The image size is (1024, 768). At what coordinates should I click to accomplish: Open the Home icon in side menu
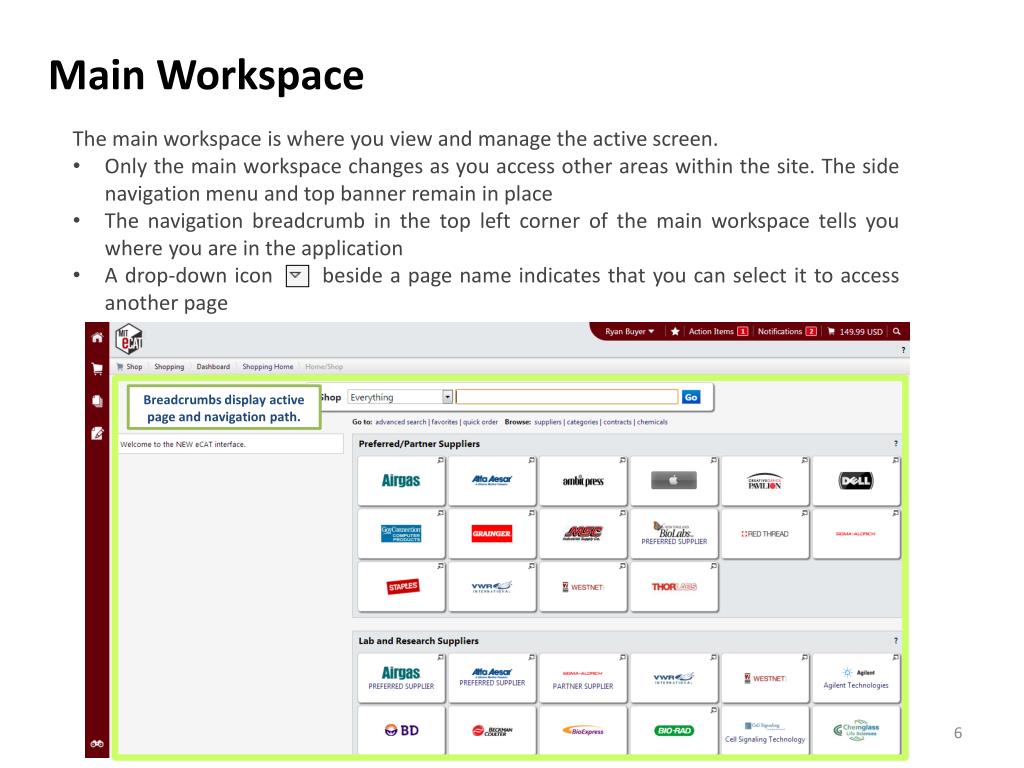coord(97,337)
